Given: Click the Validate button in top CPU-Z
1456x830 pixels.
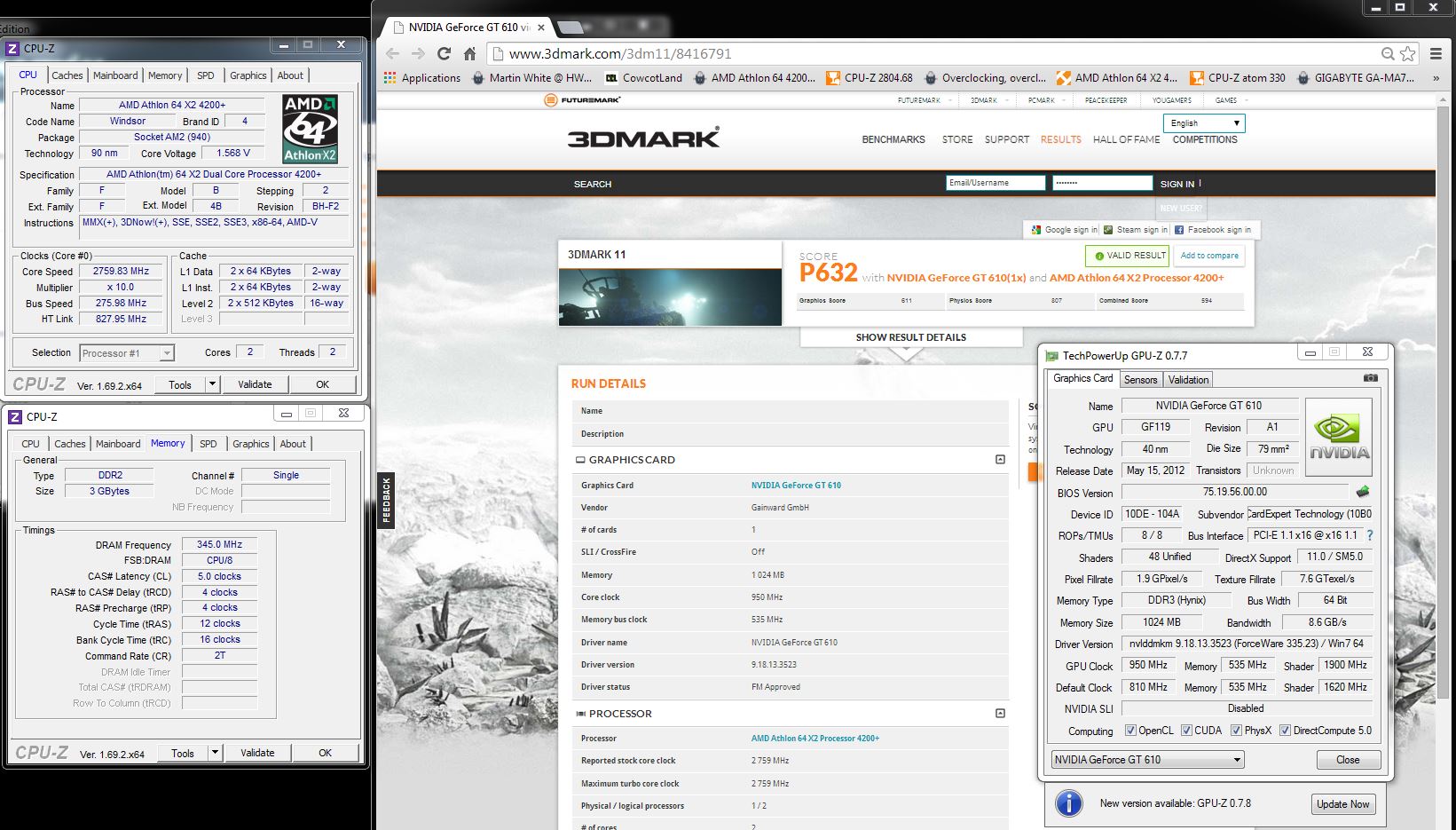Looking at the screenshot, I should click(x=255, y=384).
